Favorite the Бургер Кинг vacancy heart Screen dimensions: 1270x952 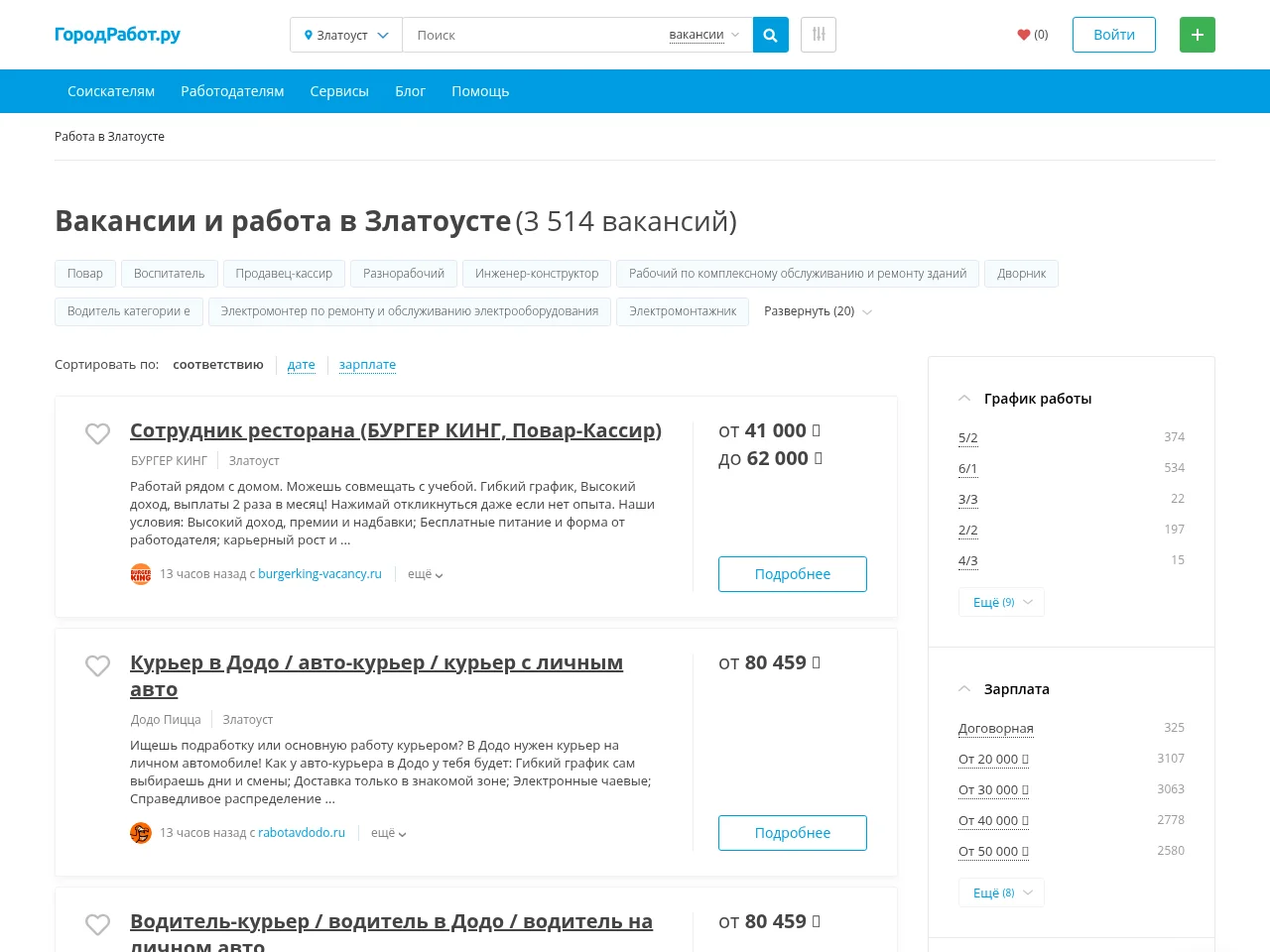[x=97, y=434]
